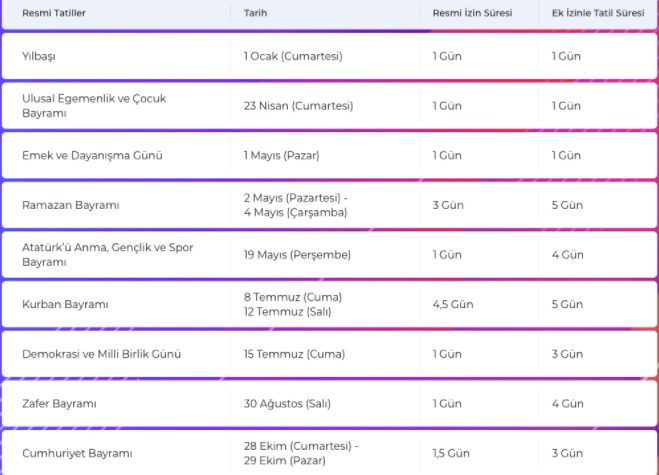The height and width of the screenshot is (475, 659).
Task: Select the Ramazan Bayramı holiday name
Action: point(71,205)
